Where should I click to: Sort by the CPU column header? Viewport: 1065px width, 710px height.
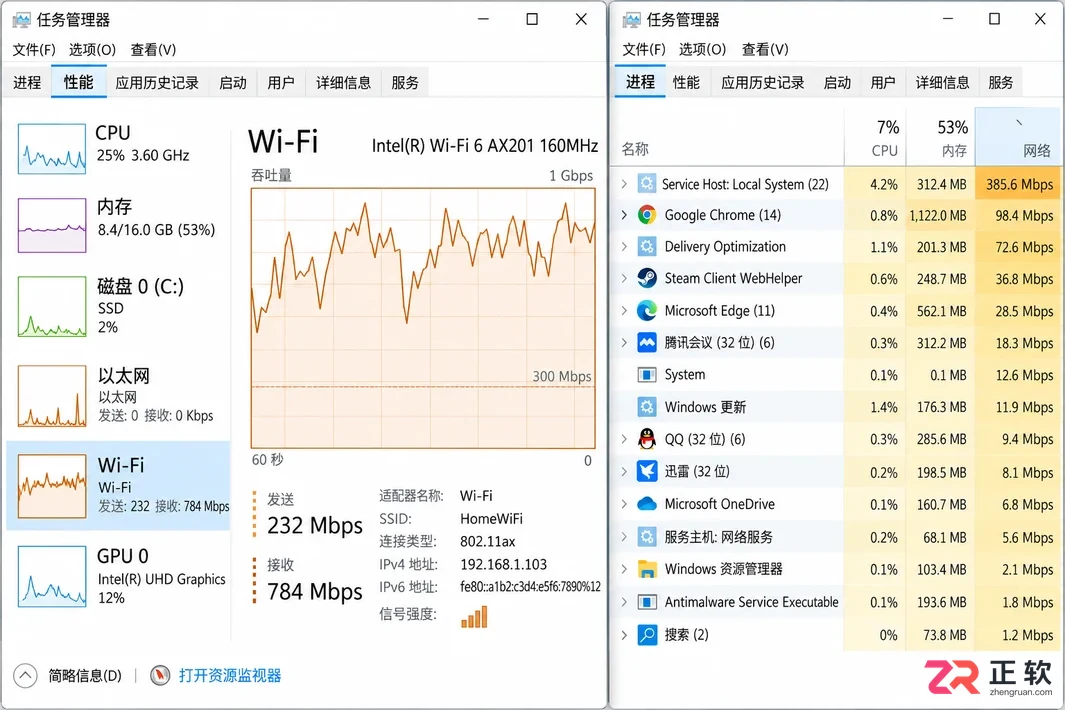click(x=876, y=137)
